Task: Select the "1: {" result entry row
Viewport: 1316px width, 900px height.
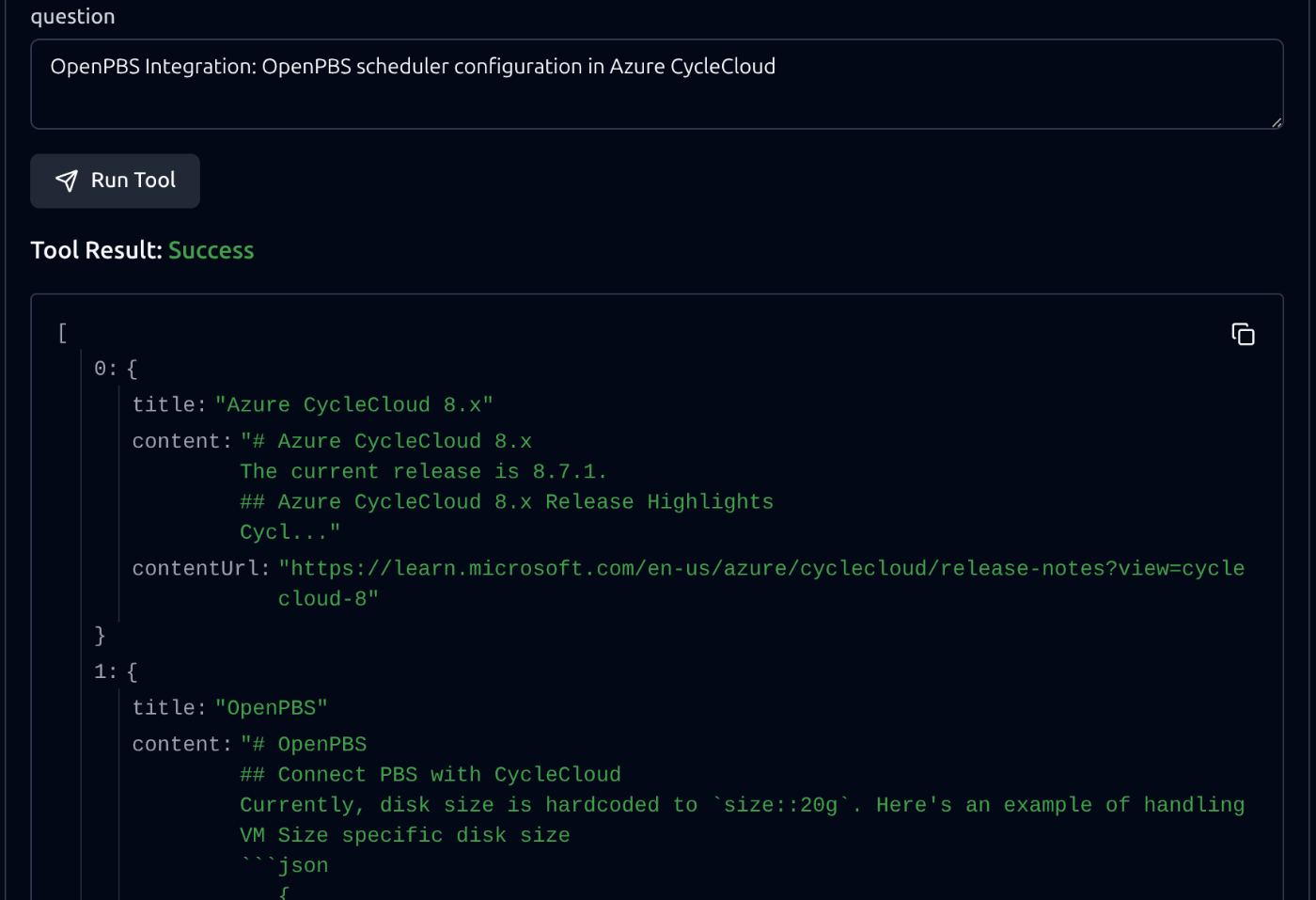Action: click(116, 672)
